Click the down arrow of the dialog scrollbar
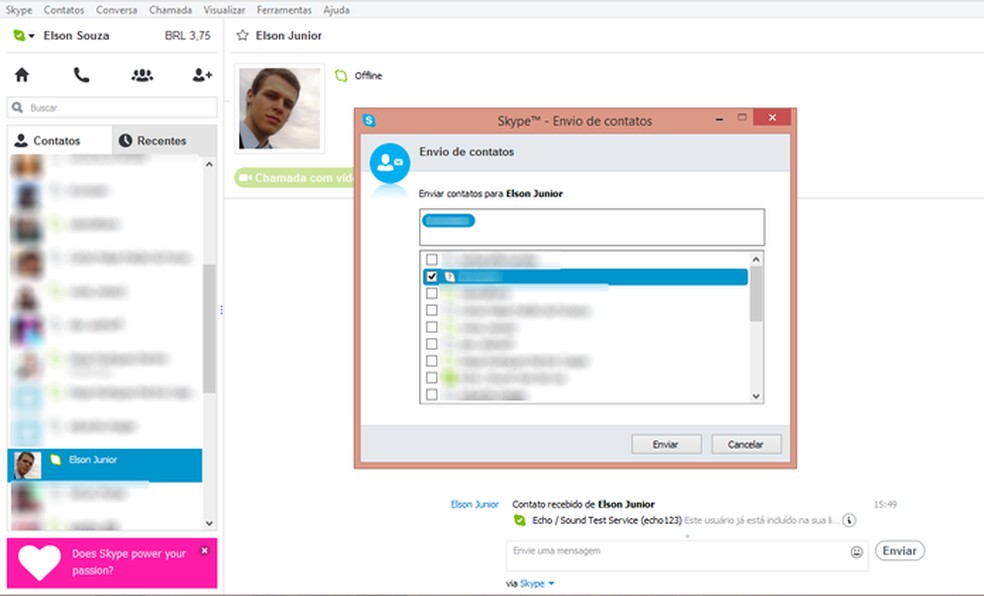 tap(755, 396)
